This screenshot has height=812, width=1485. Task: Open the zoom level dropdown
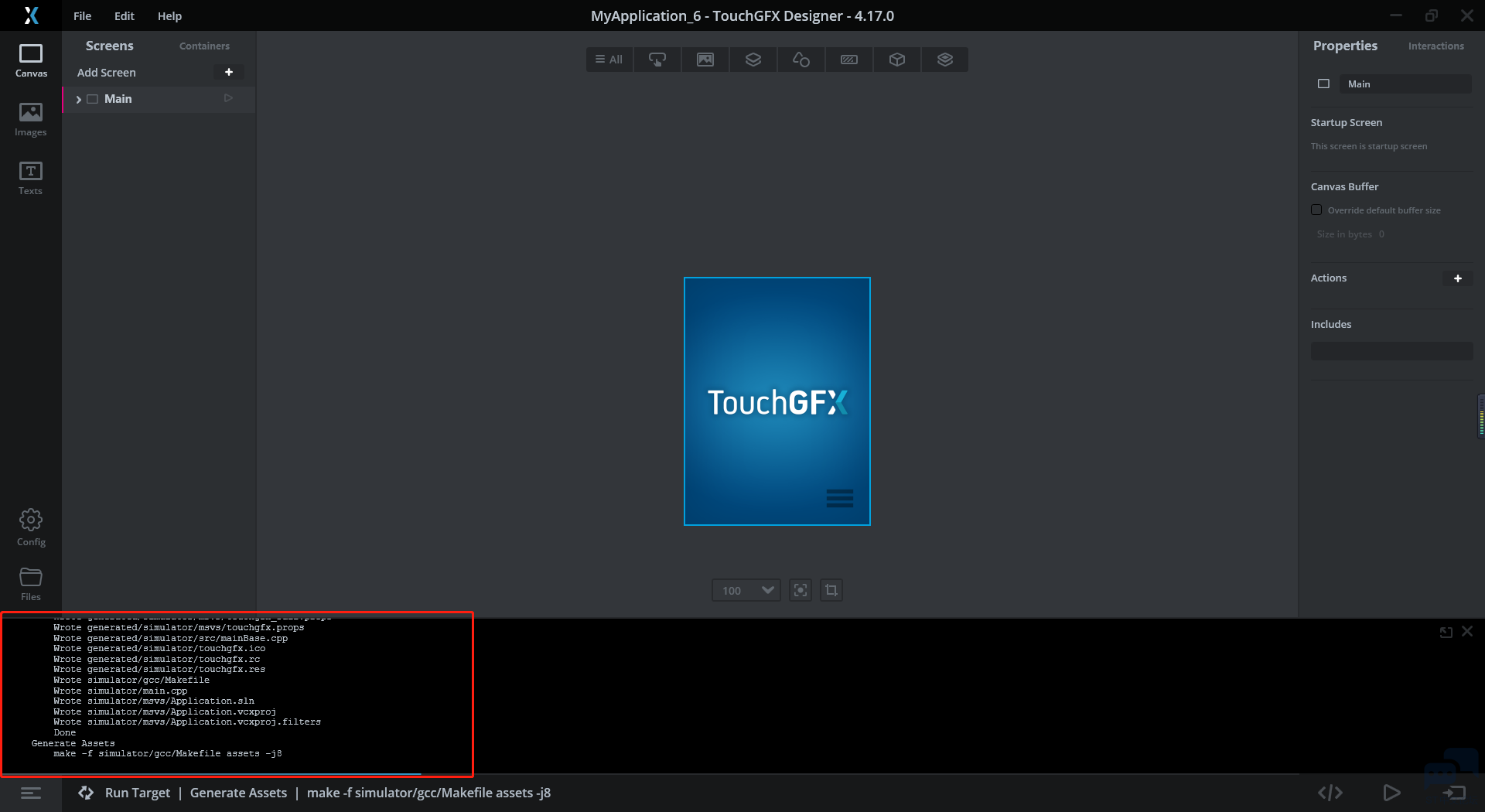(746, 590)
